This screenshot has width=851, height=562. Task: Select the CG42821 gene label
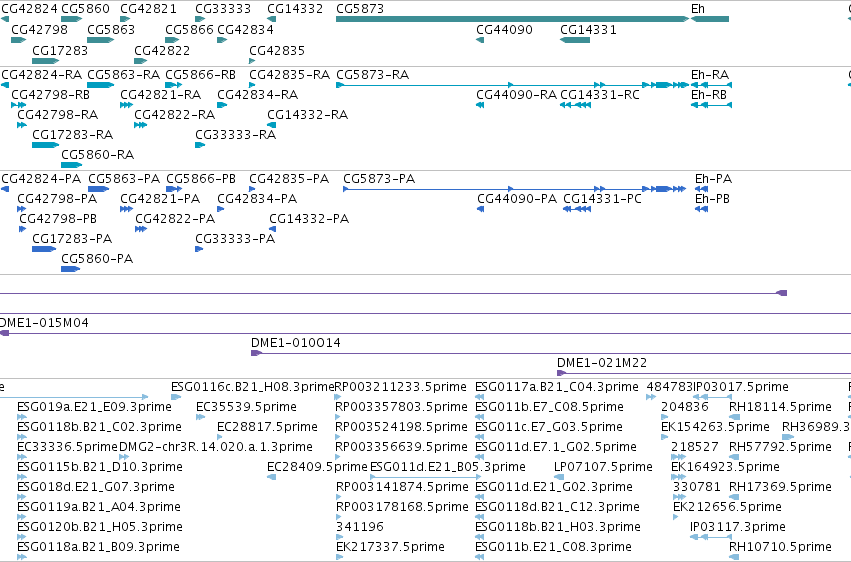tap(148, 9)
